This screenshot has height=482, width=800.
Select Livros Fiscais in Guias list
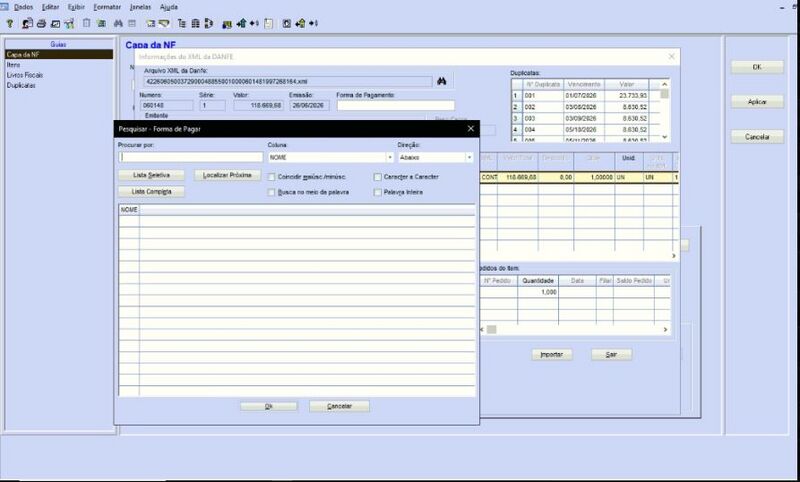coord(24,75)
